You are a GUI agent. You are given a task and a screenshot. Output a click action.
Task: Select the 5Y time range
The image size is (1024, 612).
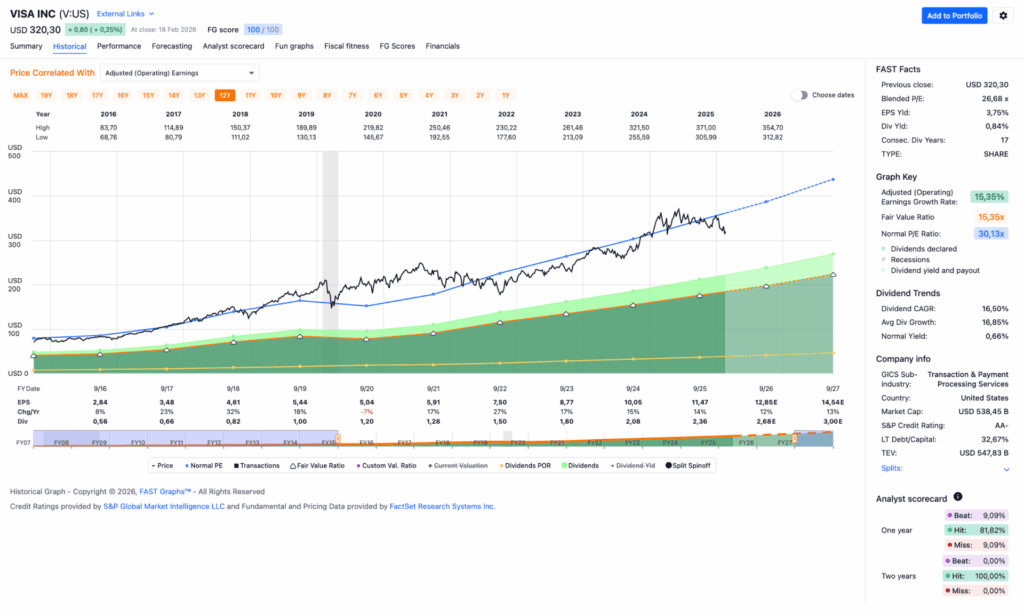[403, 95]
